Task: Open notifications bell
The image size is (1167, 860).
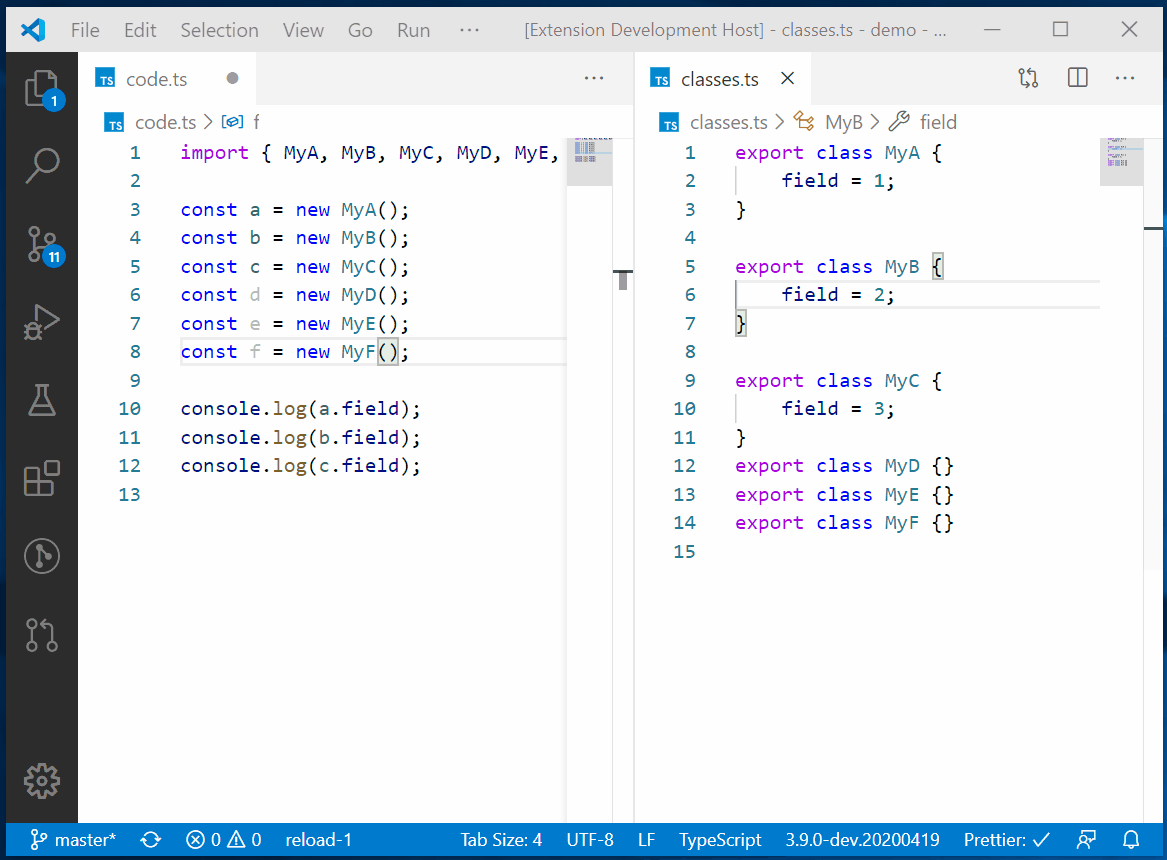Action: tap(1131, 840)
